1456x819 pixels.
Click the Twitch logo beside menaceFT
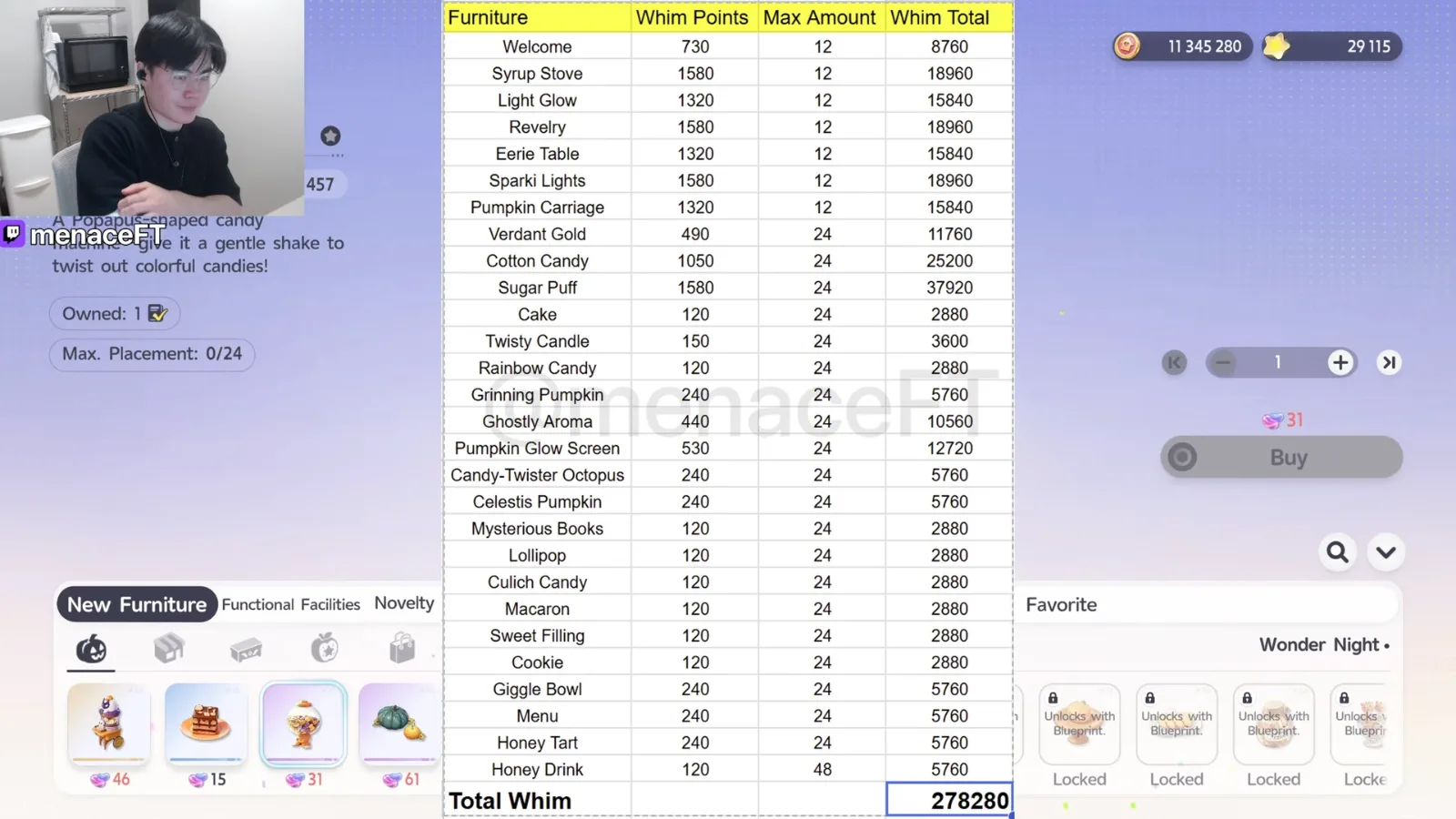tap(12, 234)
